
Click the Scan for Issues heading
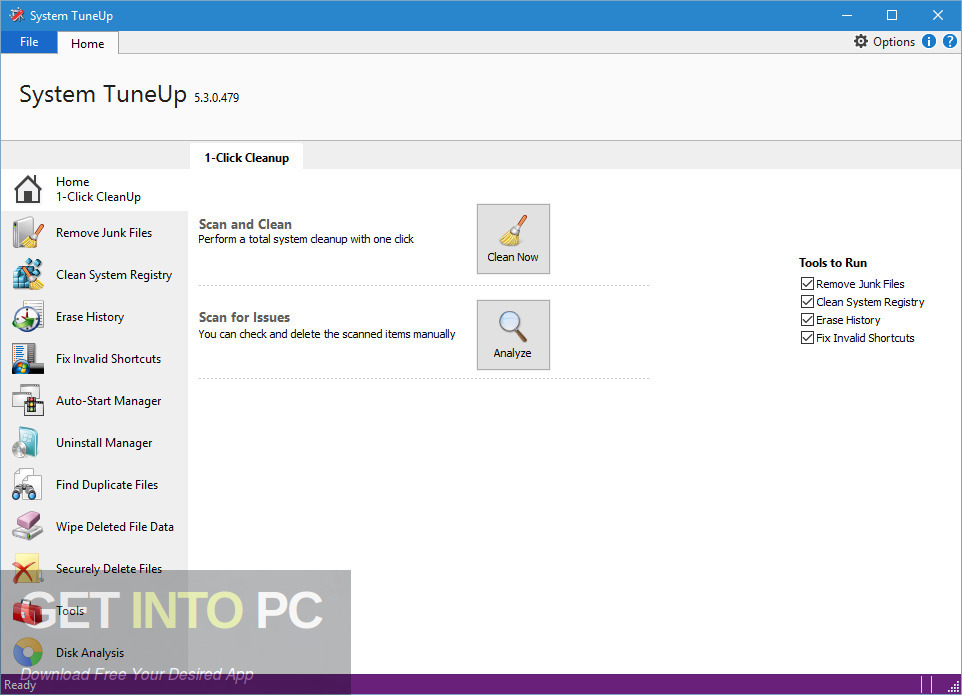coord(244,317)
